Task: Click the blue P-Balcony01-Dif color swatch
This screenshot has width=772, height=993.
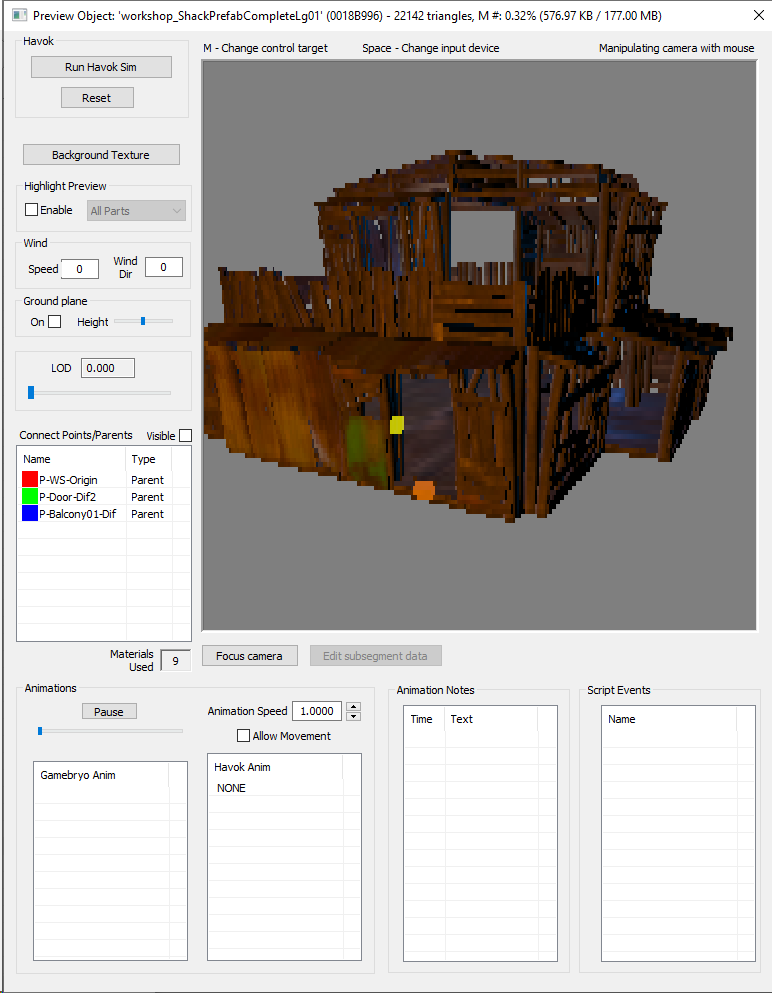Action: coord(30,514)
